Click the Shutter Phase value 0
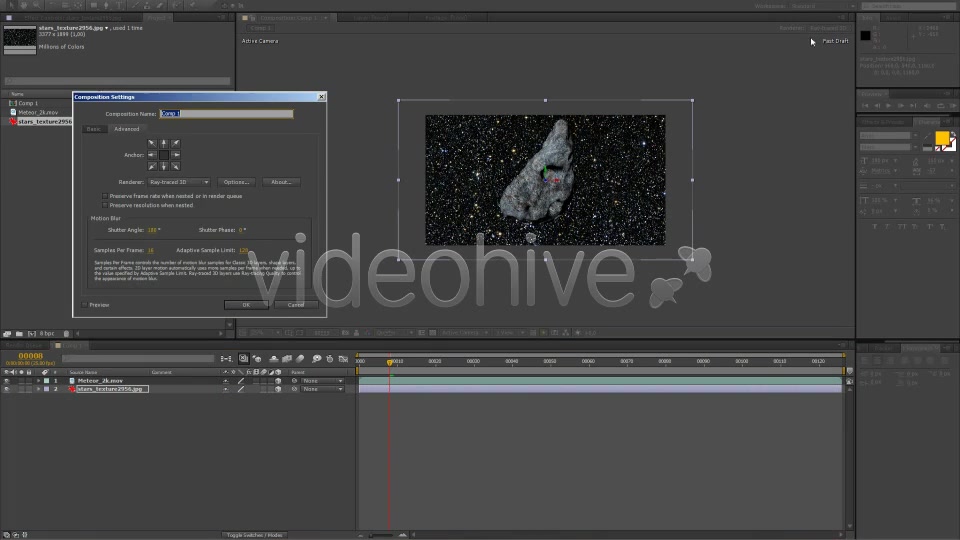Image resolution: width=960 pixels, height=540 pixels. (x=241, y=230)
